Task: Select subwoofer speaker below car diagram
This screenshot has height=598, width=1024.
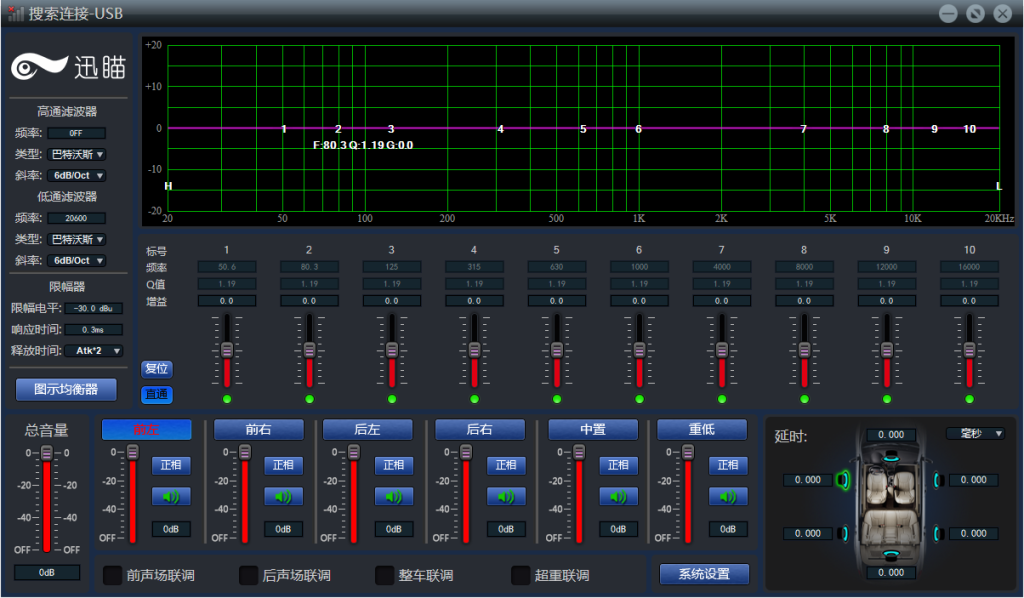Action: (x=891, y=555)
